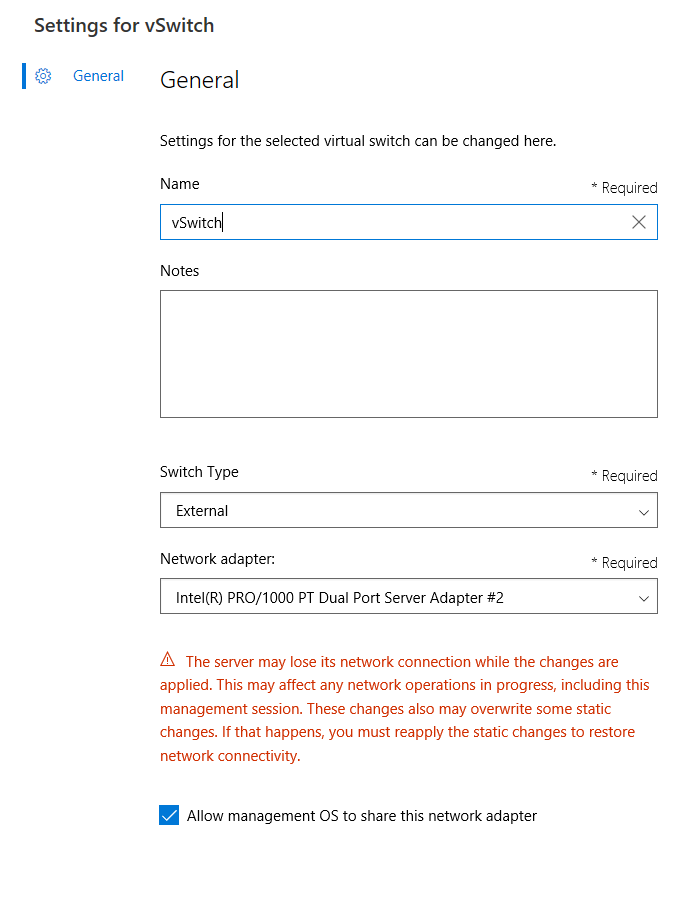Click the red warning triangle icon
The height and width of the screenshot is (900, 685).
[167, 659]
